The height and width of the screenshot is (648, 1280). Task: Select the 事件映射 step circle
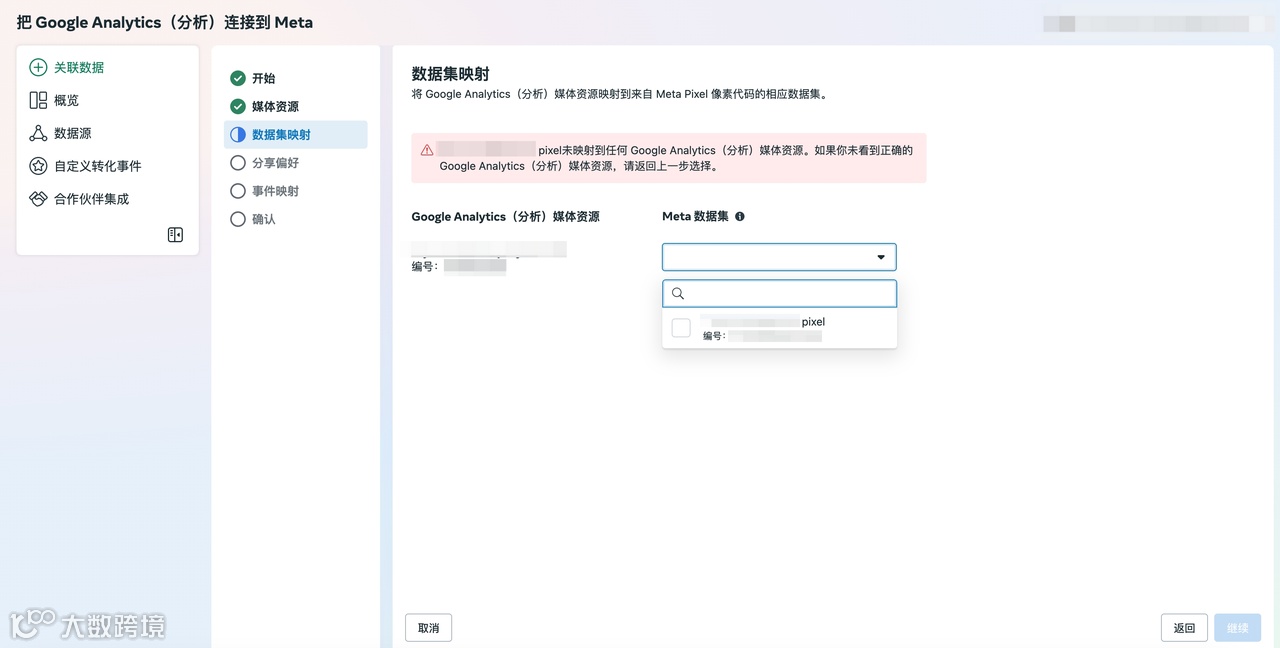click(x=238, y=190)
